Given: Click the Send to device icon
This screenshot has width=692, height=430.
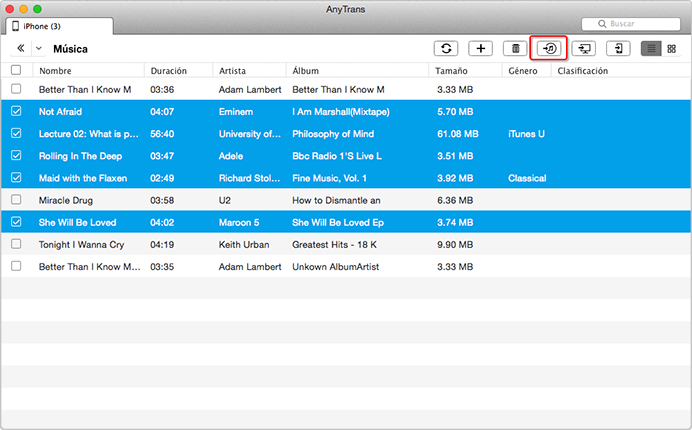Looking at the screenshot, I should tap(618, 48).
